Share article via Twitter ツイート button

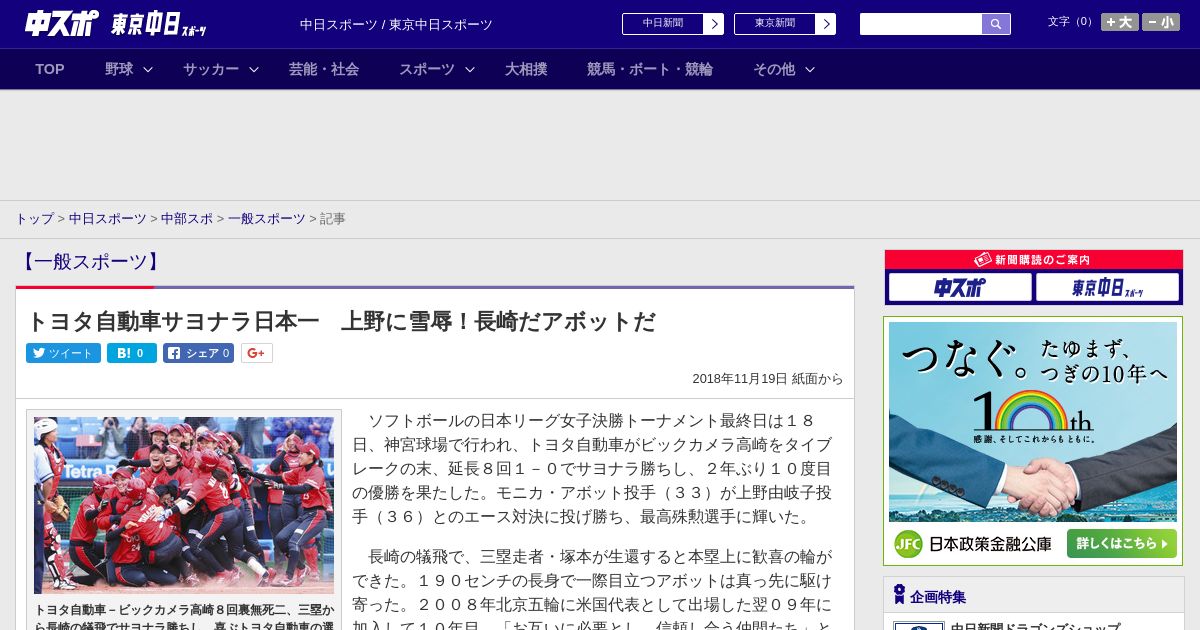tap(63, 353)
